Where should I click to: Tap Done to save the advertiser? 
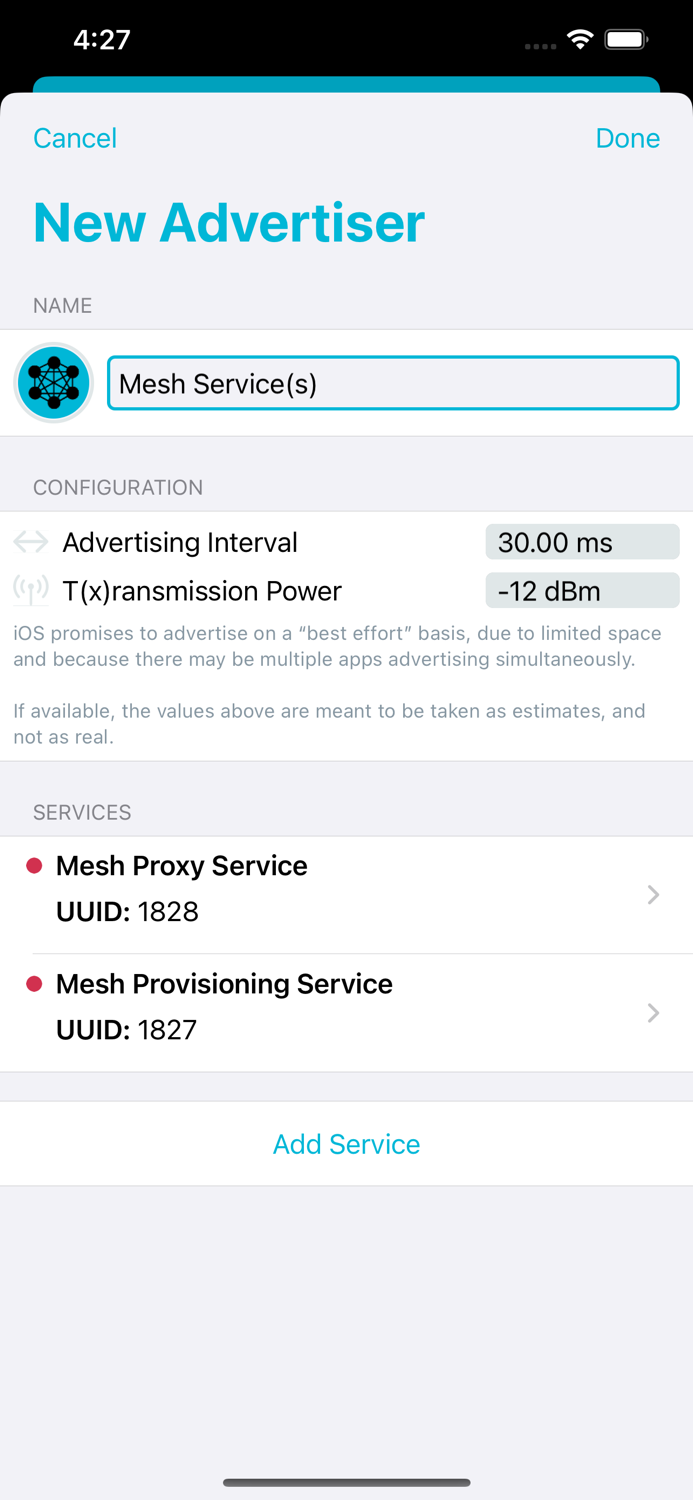tap(628, 138)
